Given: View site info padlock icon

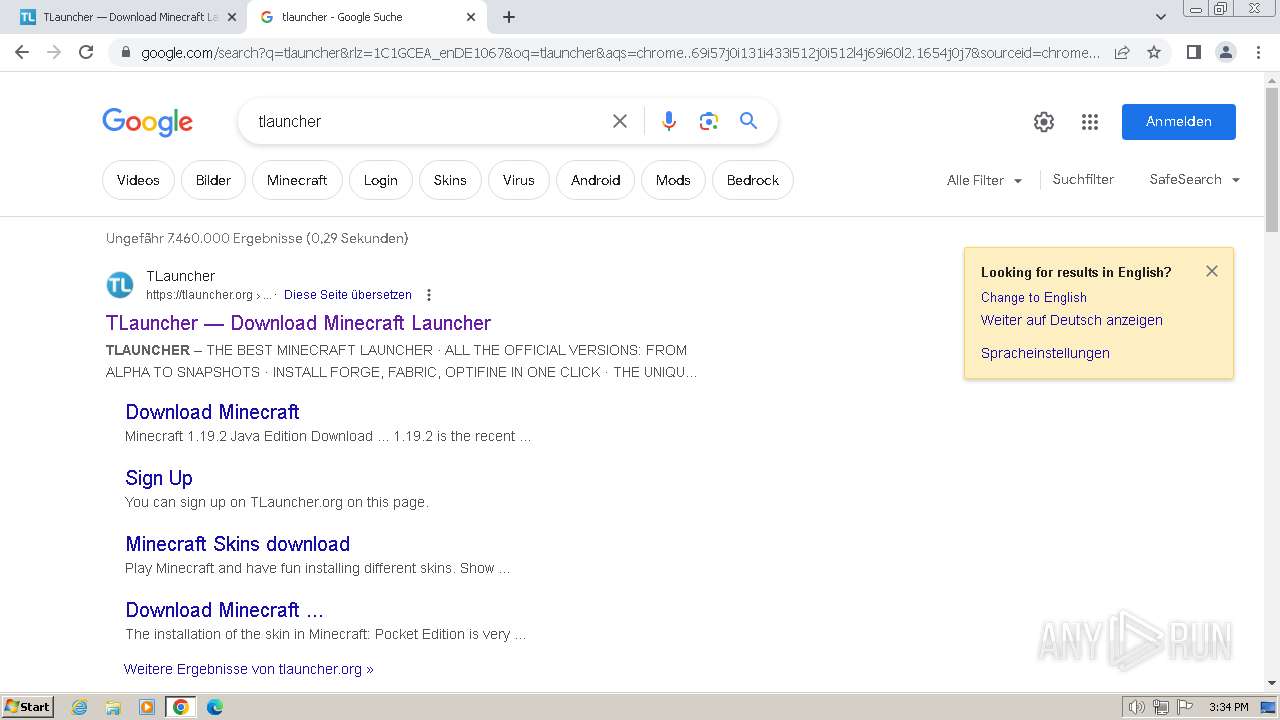Looking at the screenshot, I should point(125,53).
